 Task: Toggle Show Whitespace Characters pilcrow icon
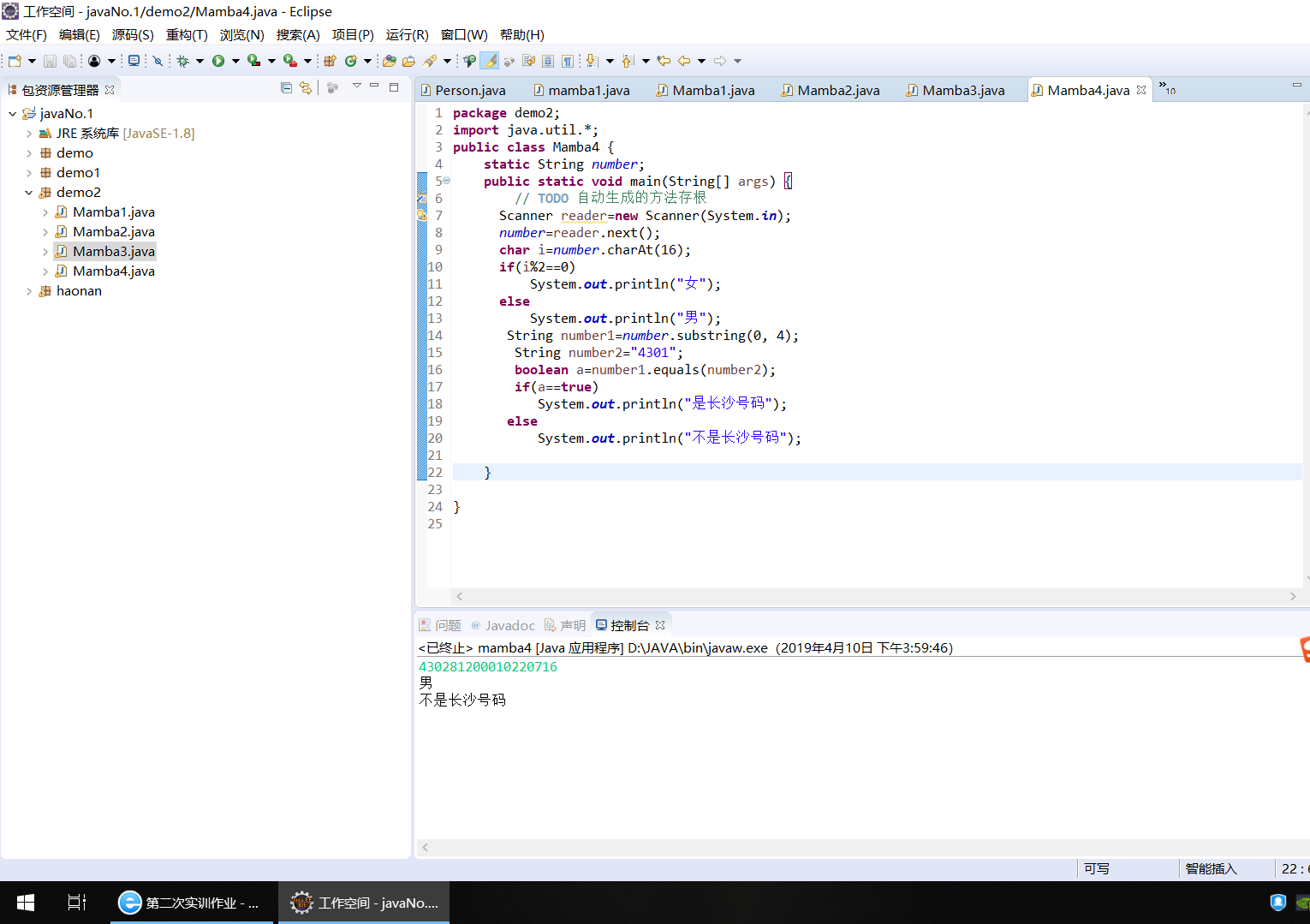pyautogui.click(x=568, y=61)
